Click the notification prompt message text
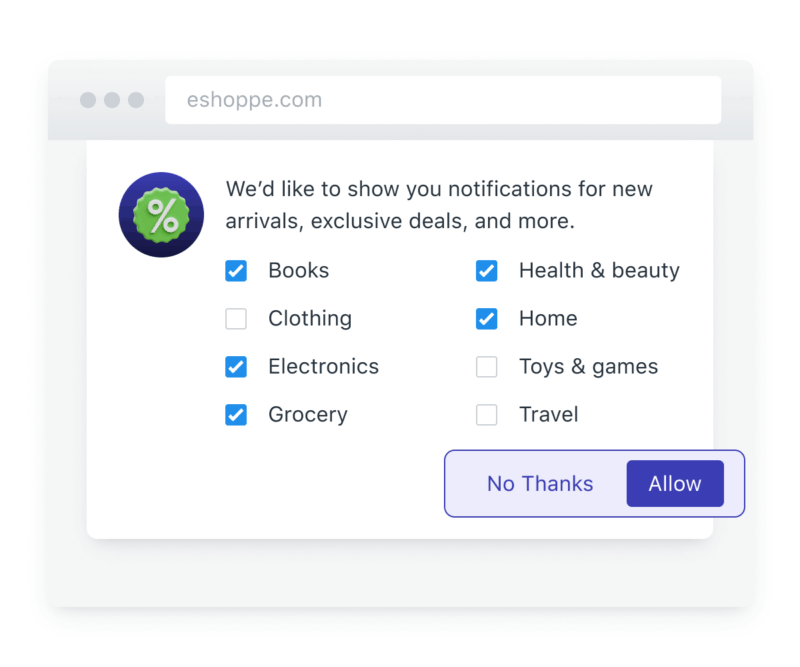The image size is (800, 667). pos(439,204)
